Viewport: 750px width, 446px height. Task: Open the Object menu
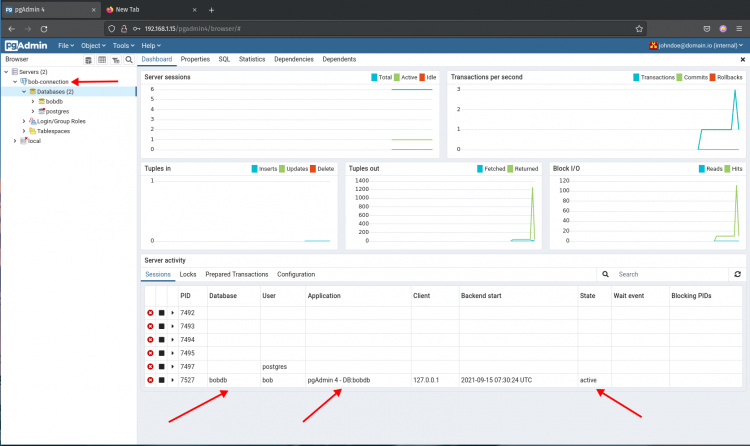(x=92, y=45)
